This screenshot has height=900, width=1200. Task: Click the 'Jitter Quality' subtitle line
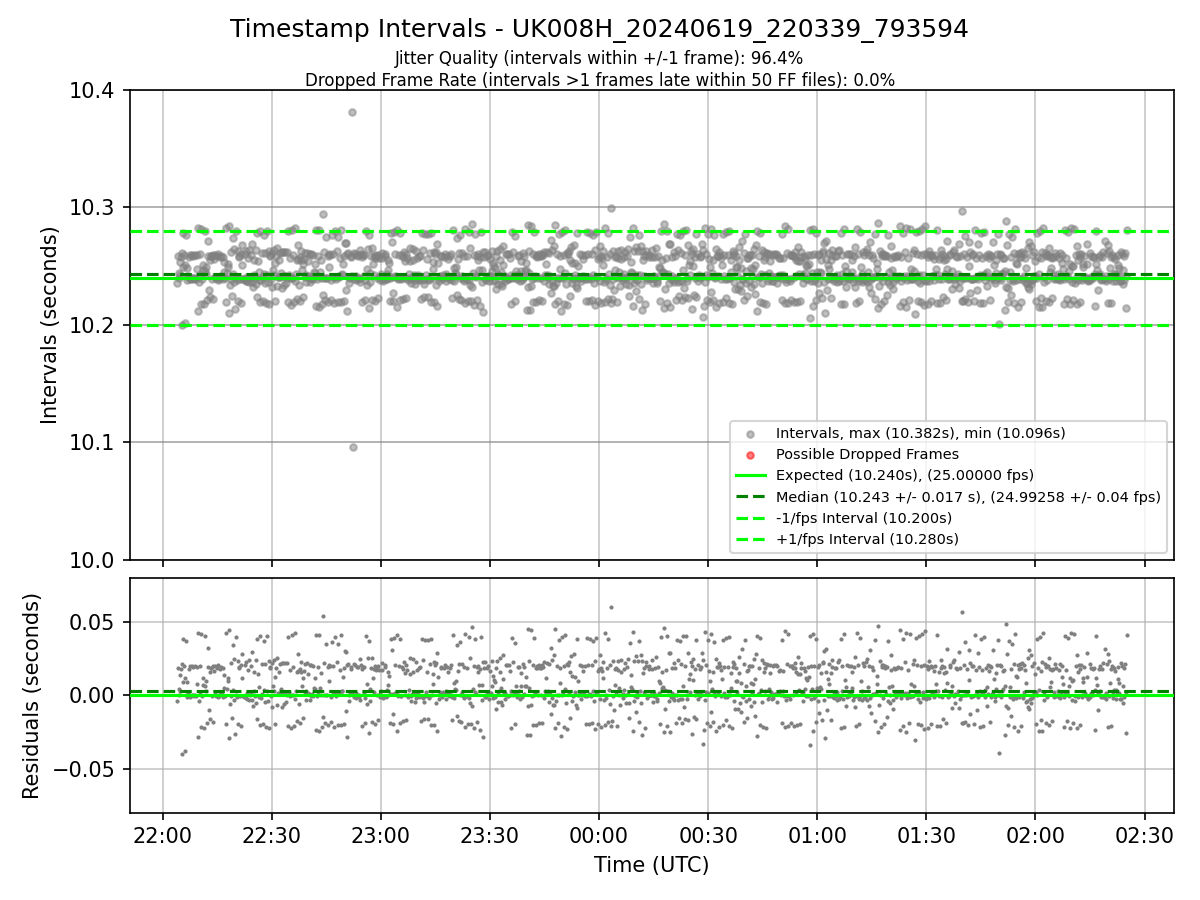(599, 59)
